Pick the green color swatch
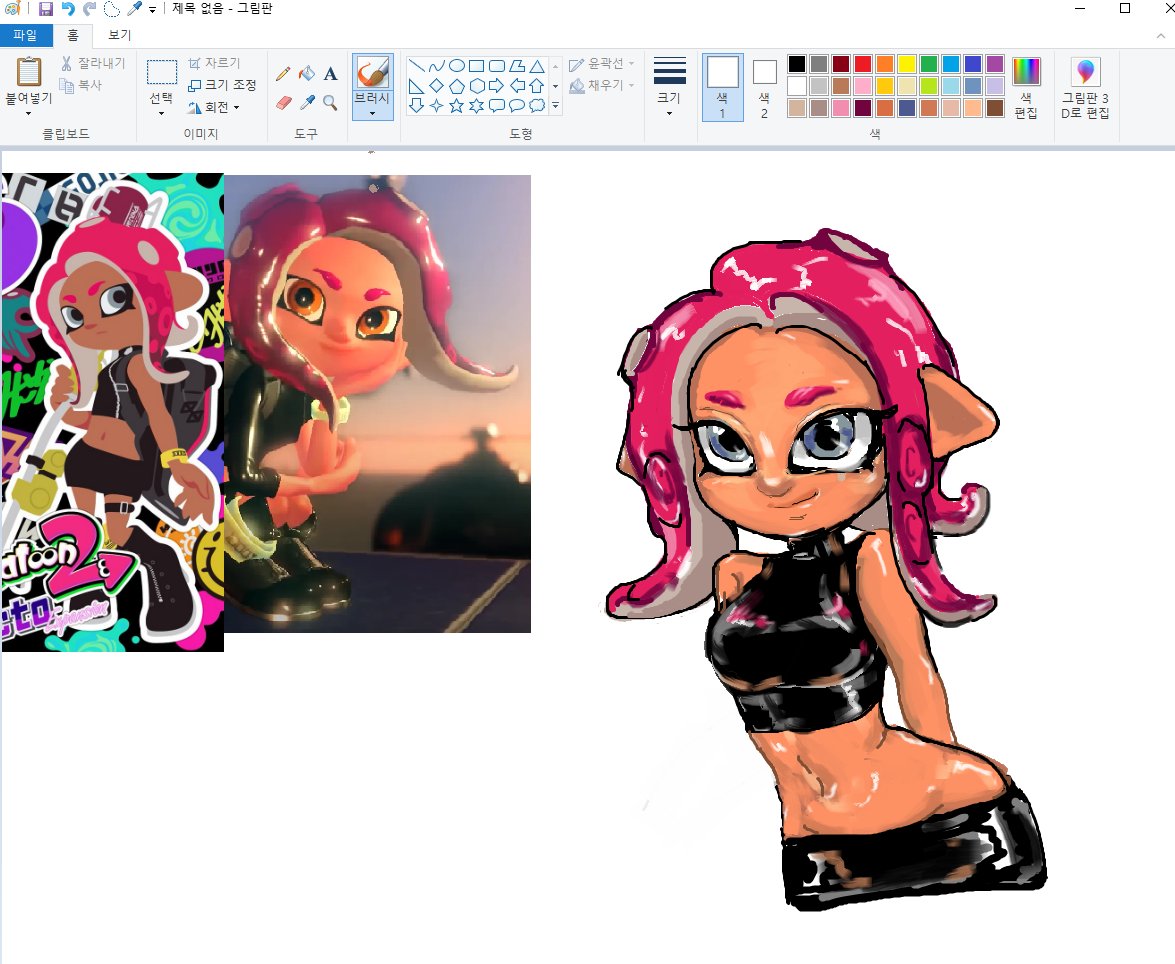Screen dimensions: 1175x964 [928, 64]
